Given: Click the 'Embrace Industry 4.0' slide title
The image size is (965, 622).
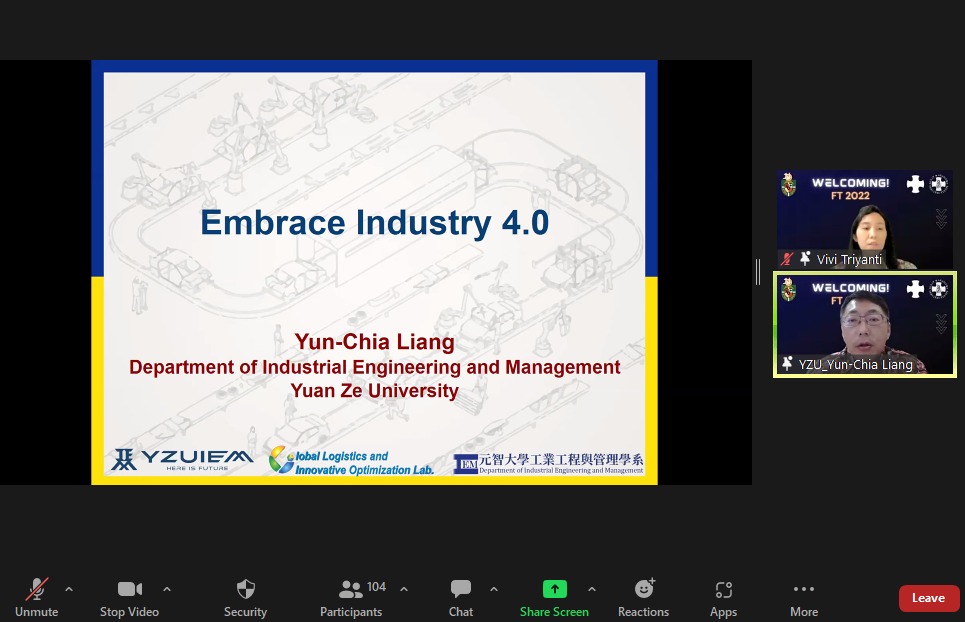Looking at the screenshot, I should 374,223.
